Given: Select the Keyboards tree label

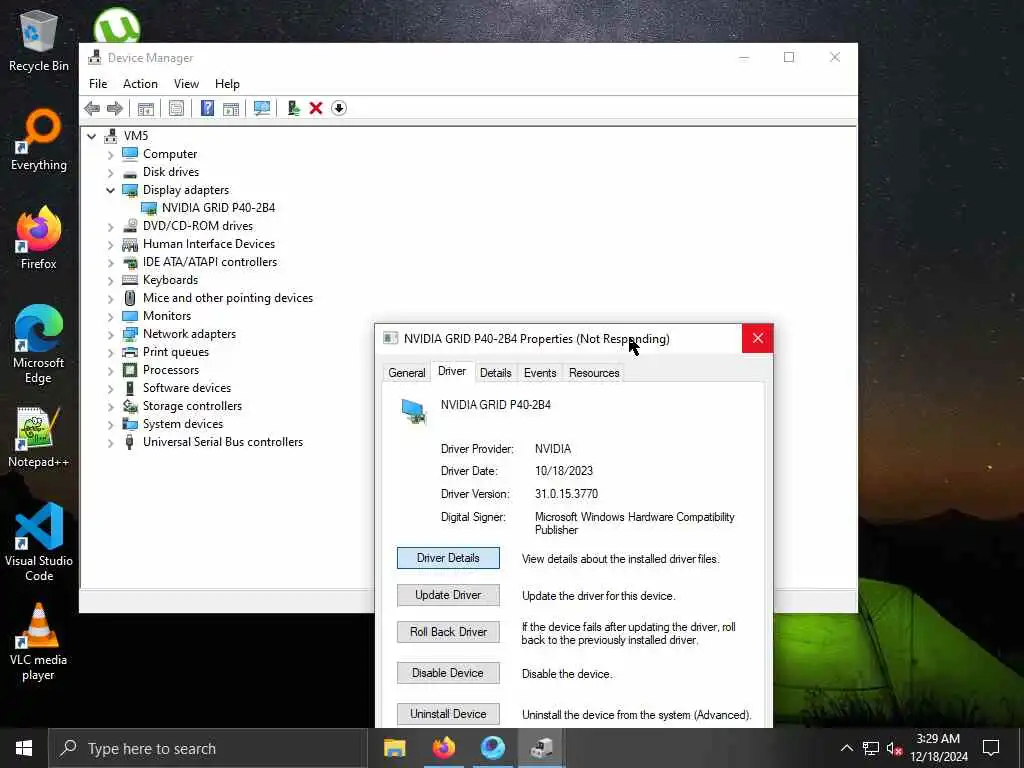Looking at the screenshot, I should click(170, 280).
